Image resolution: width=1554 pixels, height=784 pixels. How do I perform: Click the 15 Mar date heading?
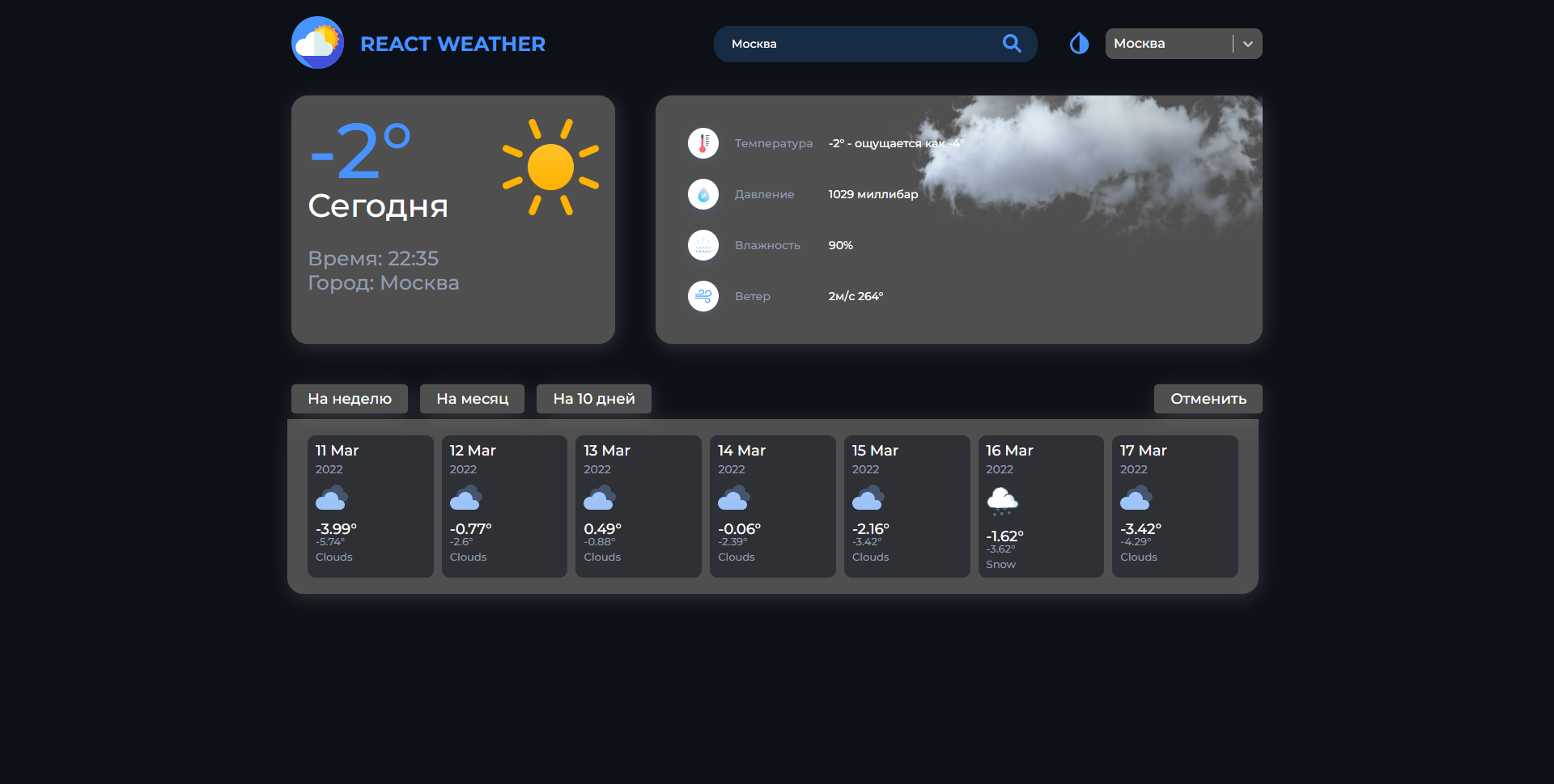click(x=875, y=451)
